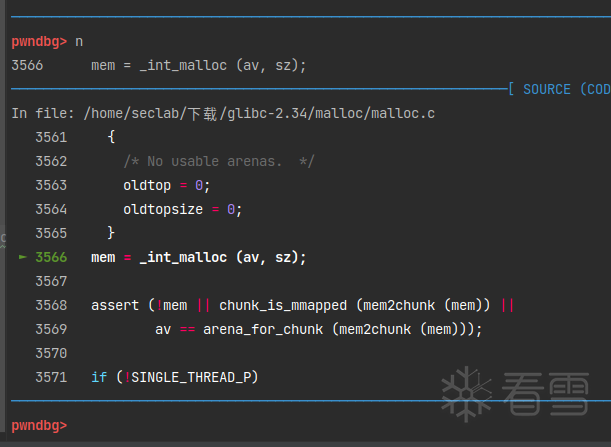The image size is (611, 447).
Task: Click SINGLE_THREAD_P on line 3571
Action: [x=191, y=377]
